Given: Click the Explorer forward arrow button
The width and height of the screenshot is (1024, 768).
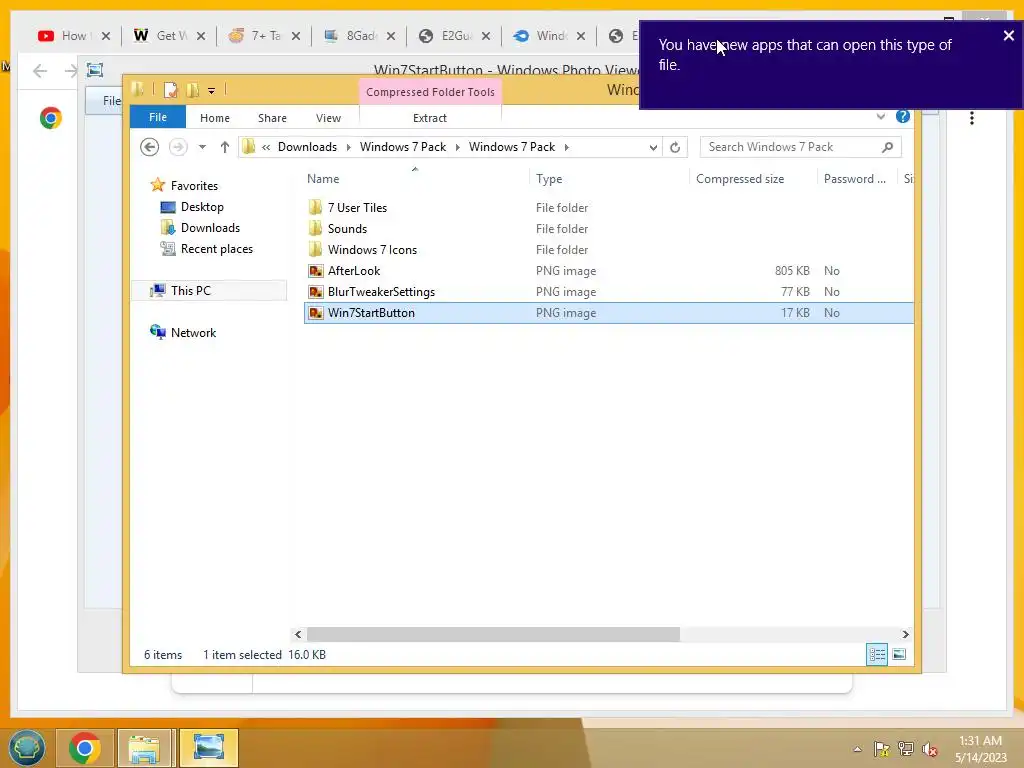Looking at the screenshot, I should point(178,147).
